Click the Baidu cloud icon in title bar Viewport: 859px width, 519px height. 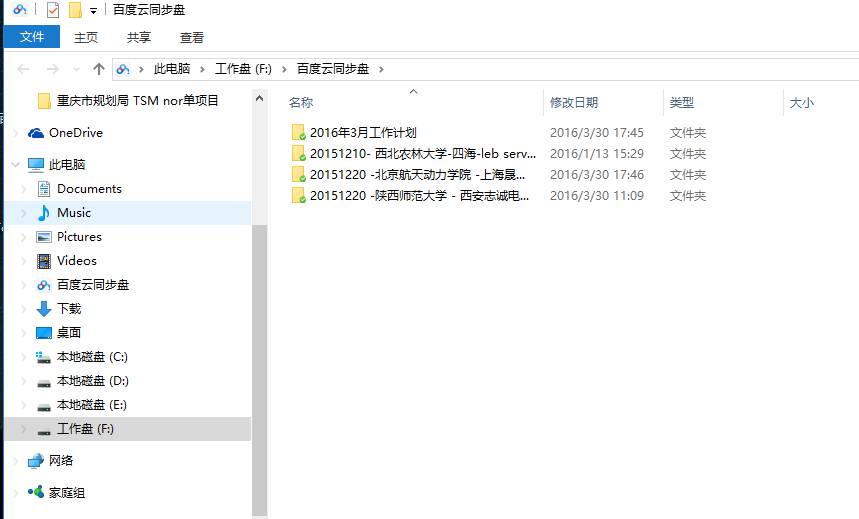click(20, 9)
